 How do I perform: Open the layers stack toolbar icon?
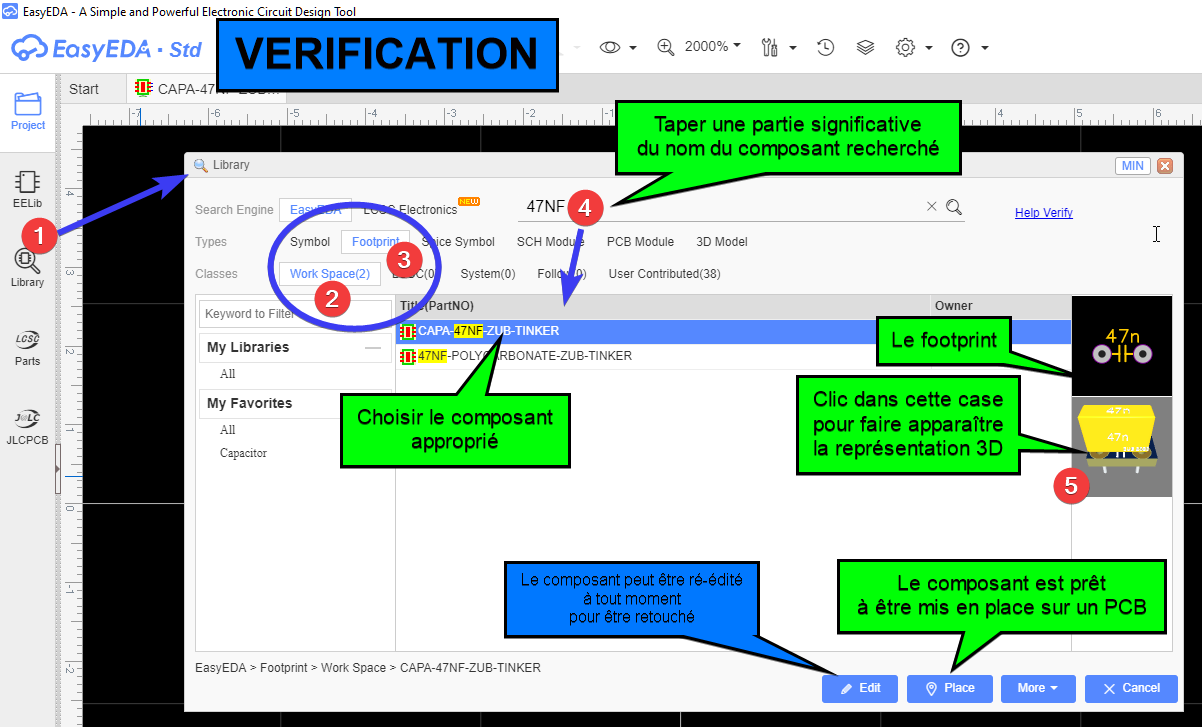866,47
